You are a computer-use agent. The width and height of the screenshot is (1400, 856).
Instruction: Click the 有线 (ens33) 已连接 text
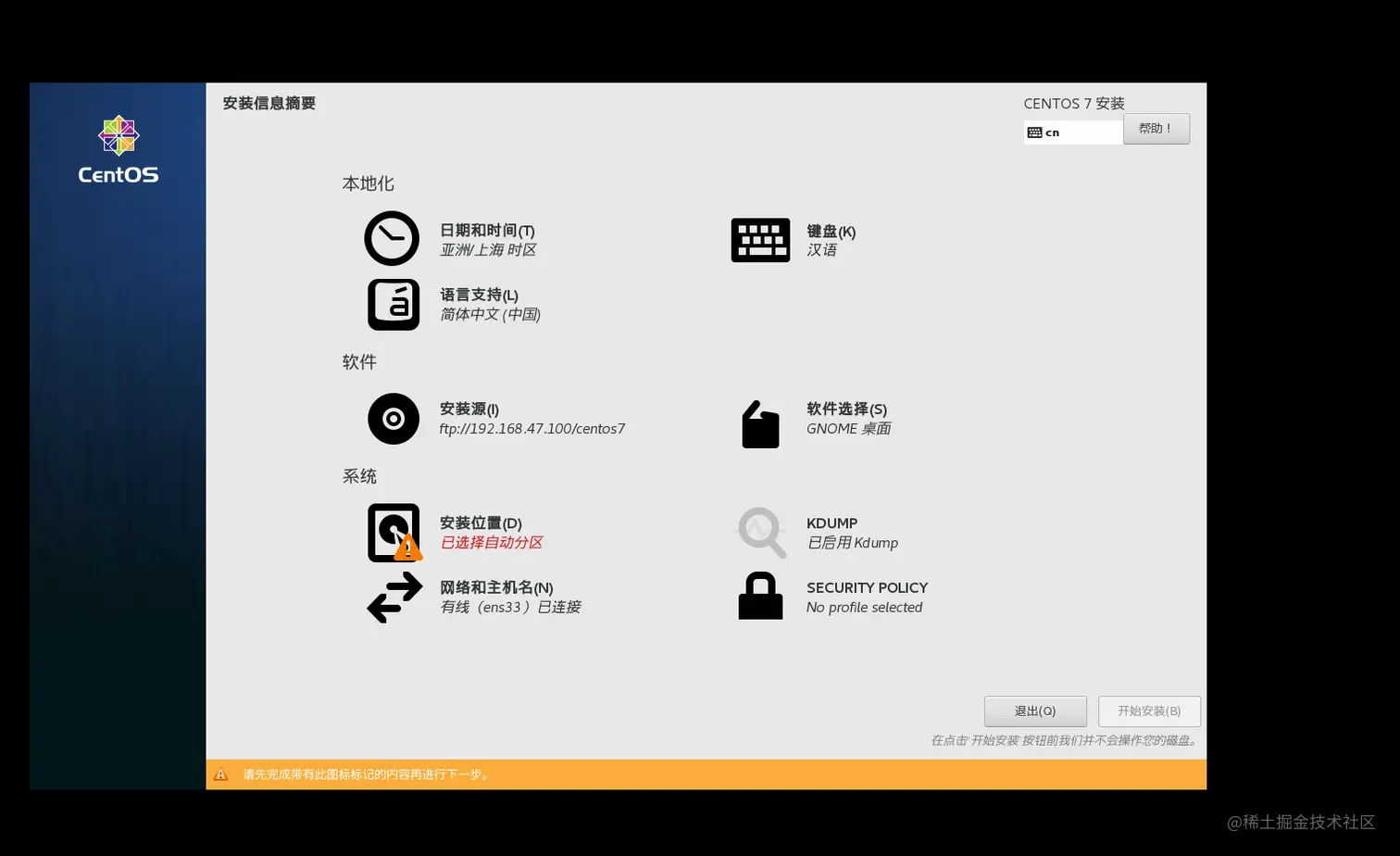pos(511,608)
